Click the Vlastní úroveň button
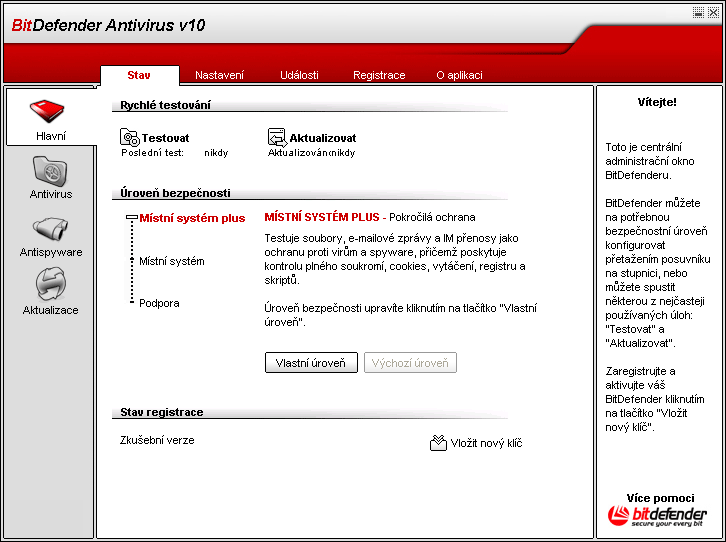 (311, 362)
